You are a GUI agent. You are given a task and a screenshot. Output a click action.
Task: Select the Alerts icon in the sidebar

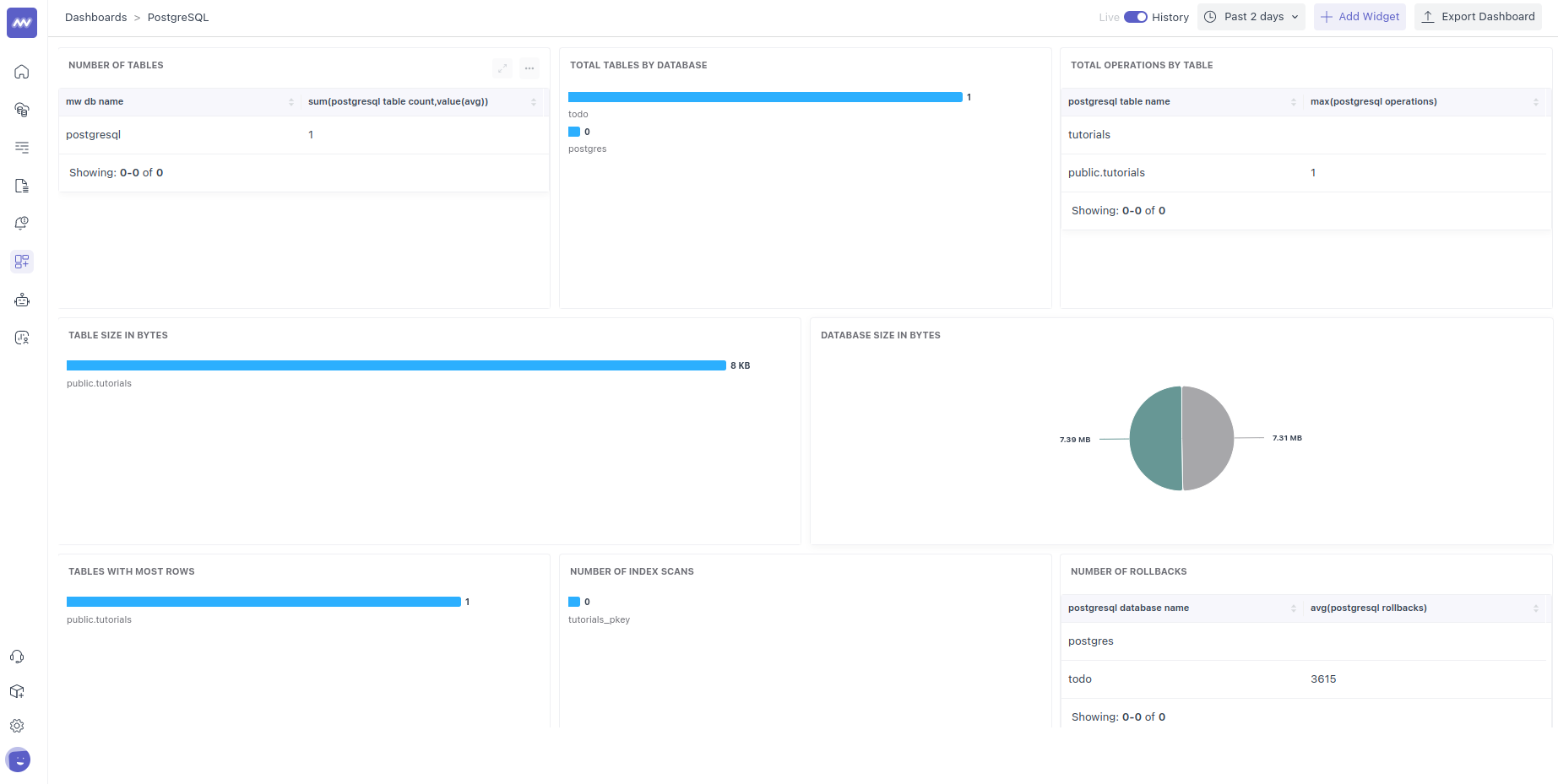tap(21, 224)
